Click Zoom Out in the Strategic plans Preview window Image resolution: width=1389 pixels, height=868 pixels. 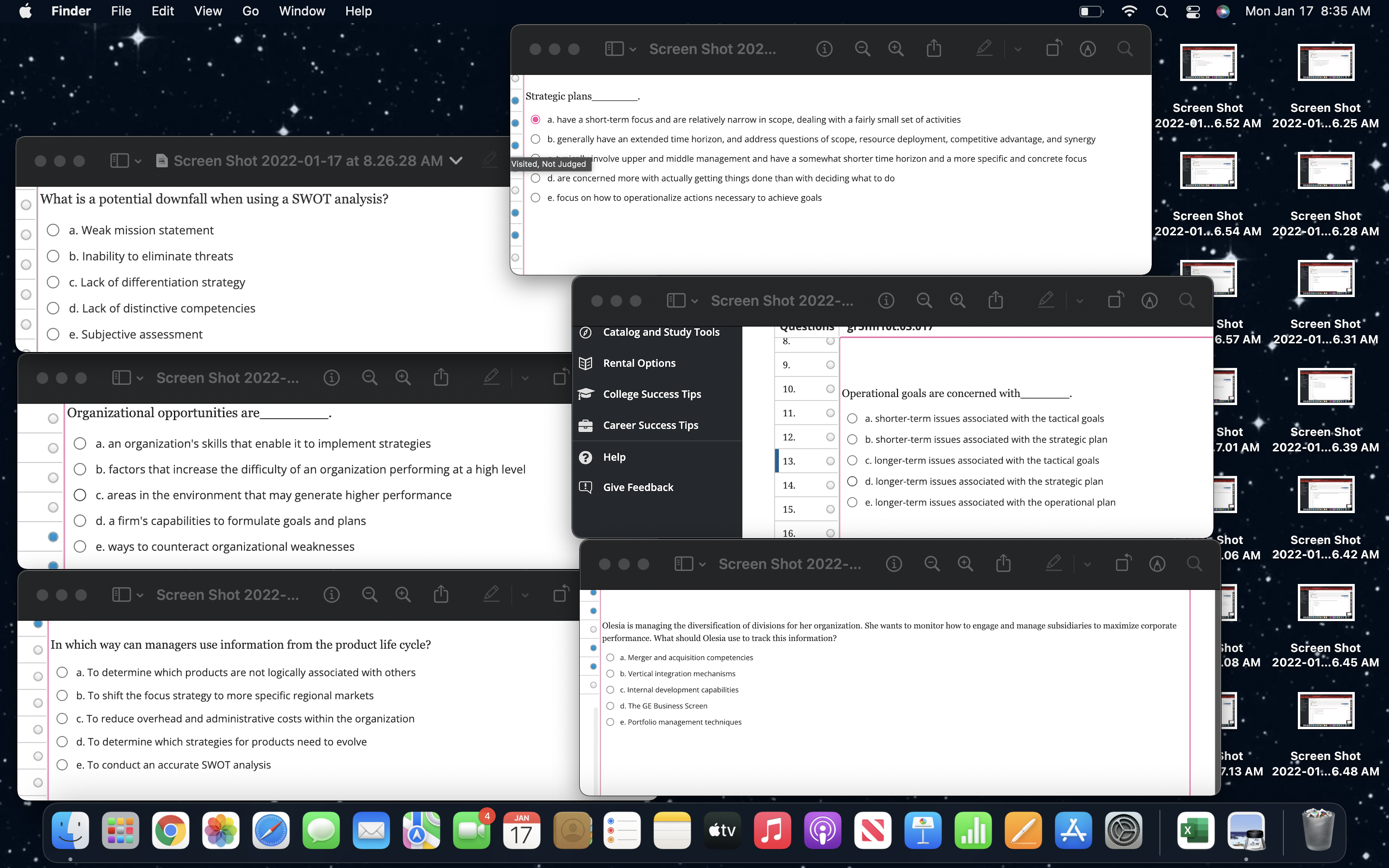pos(862,49)
